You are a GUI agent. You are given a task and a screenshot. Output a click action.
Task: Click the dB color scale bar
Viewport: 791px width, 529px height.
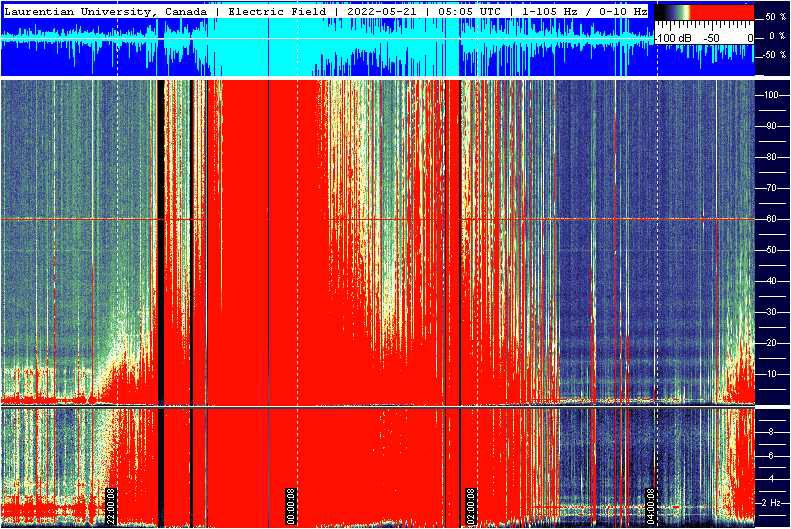pos(704,13)
